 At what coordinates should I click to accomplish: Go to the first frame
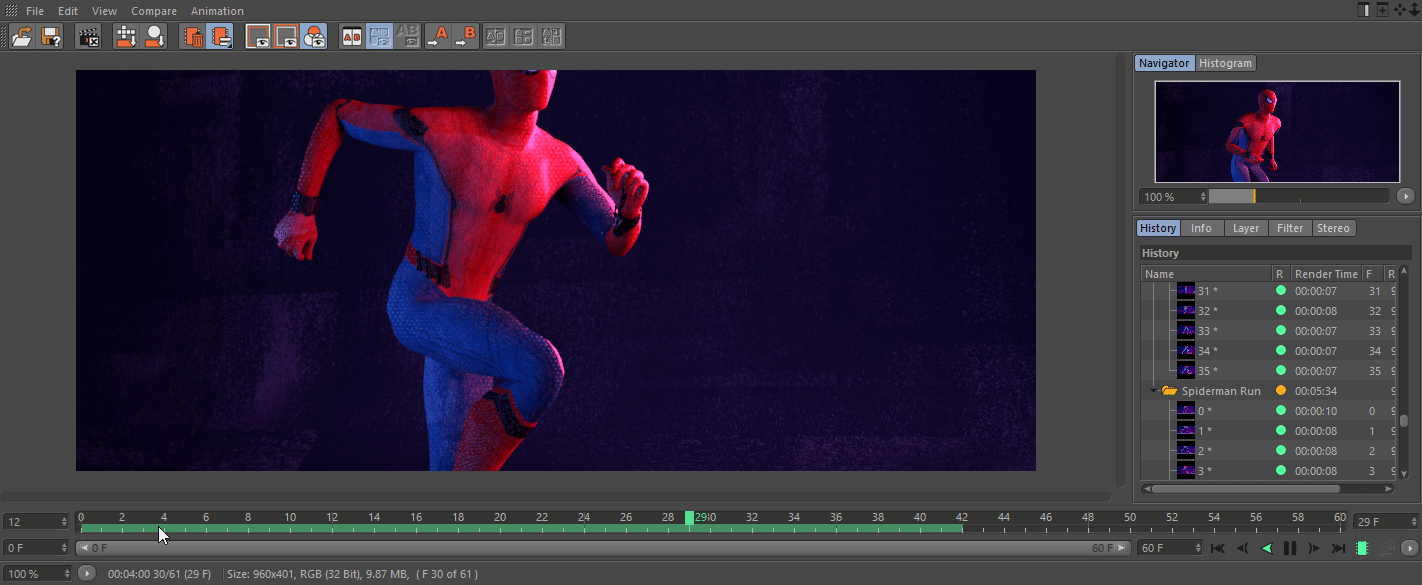[1218, 548]
